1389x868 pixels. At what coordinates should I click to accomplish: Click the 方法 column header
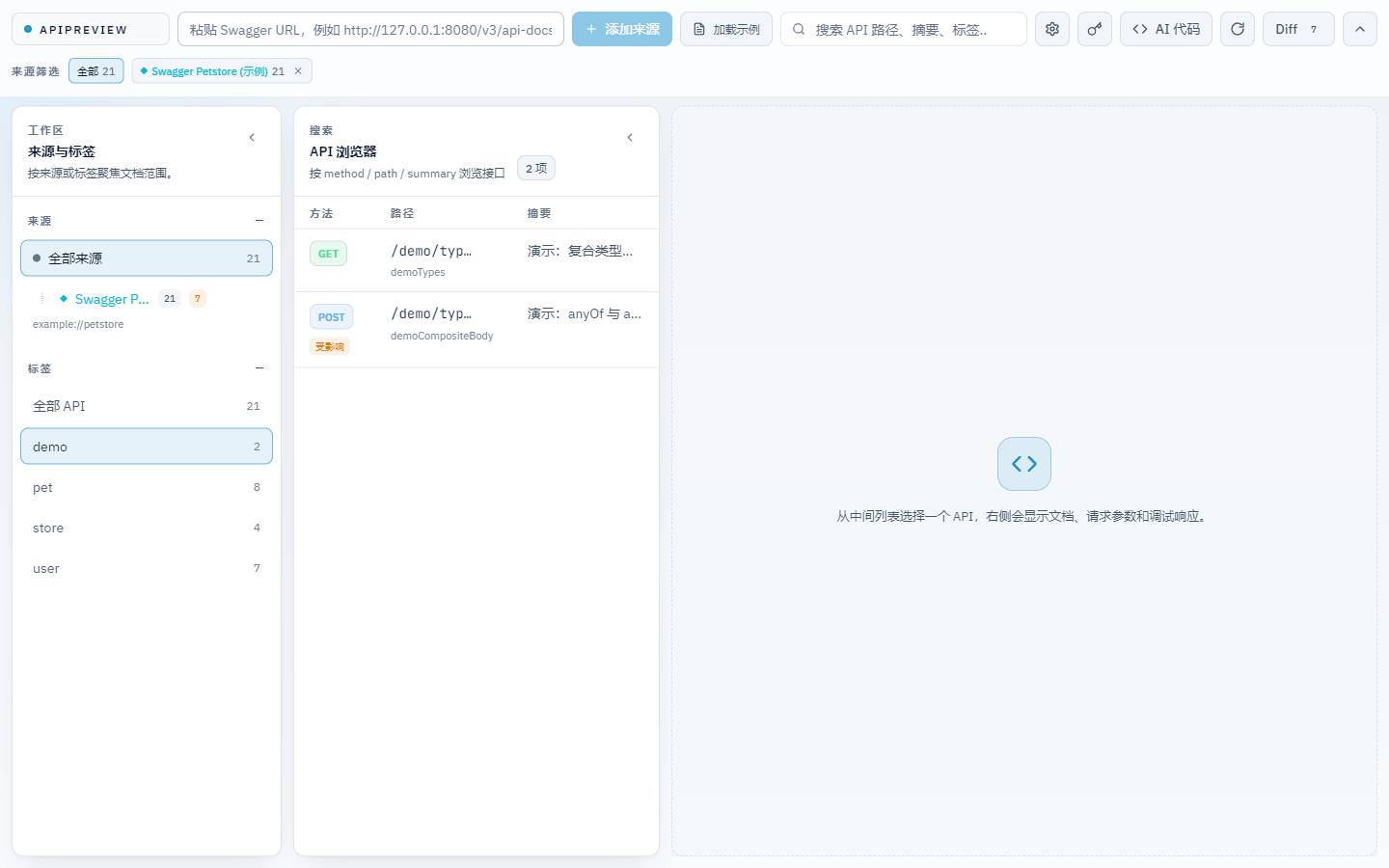pyautogui.click(x=321, y=213)
